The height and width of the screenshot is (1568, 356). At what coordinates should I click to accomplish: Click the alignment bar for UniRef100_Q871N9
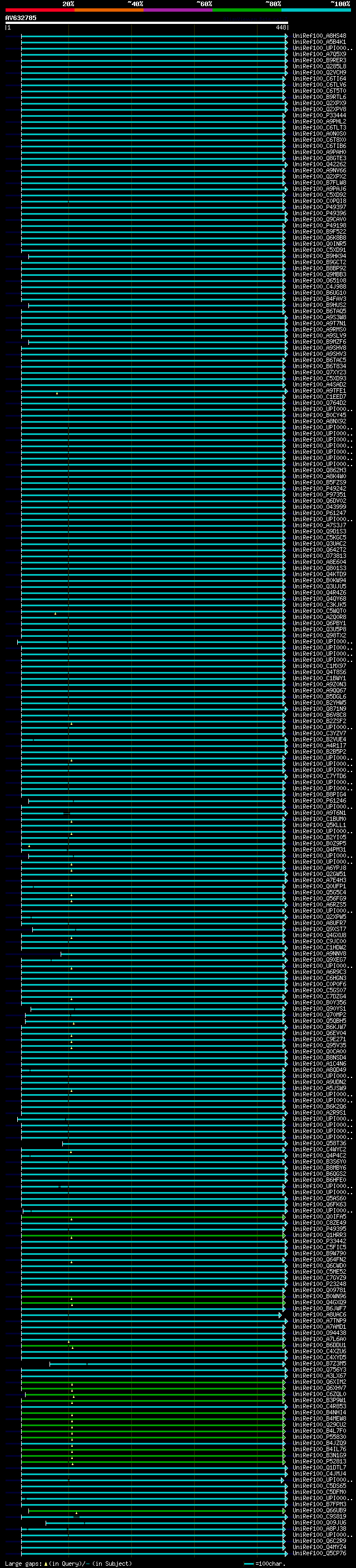155,709
